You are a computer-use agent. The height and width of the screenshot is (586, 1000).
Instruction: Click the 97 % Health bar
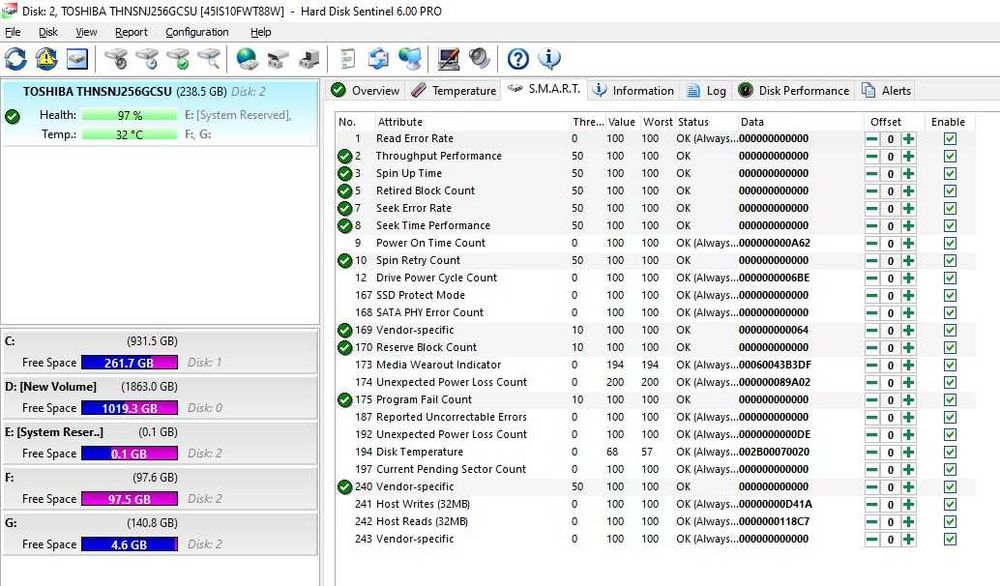click(129, 115)
